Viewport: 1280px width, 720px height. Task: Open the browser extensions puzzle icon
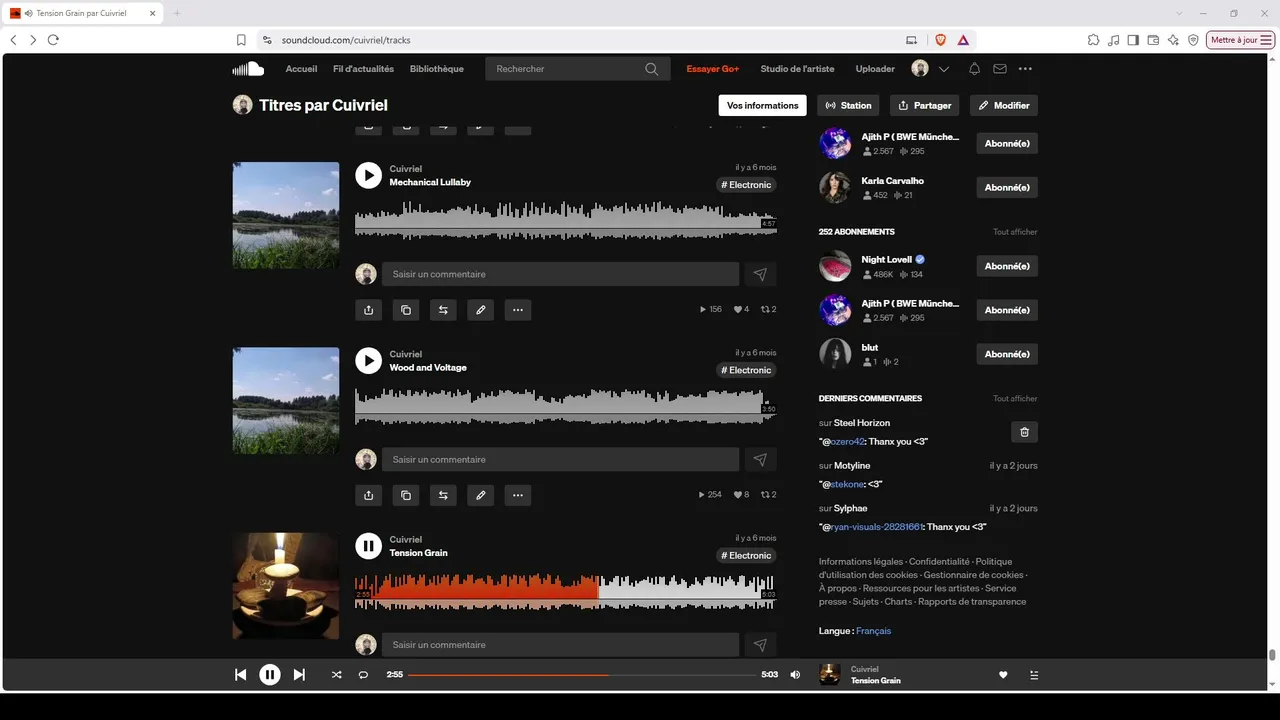1093,40
